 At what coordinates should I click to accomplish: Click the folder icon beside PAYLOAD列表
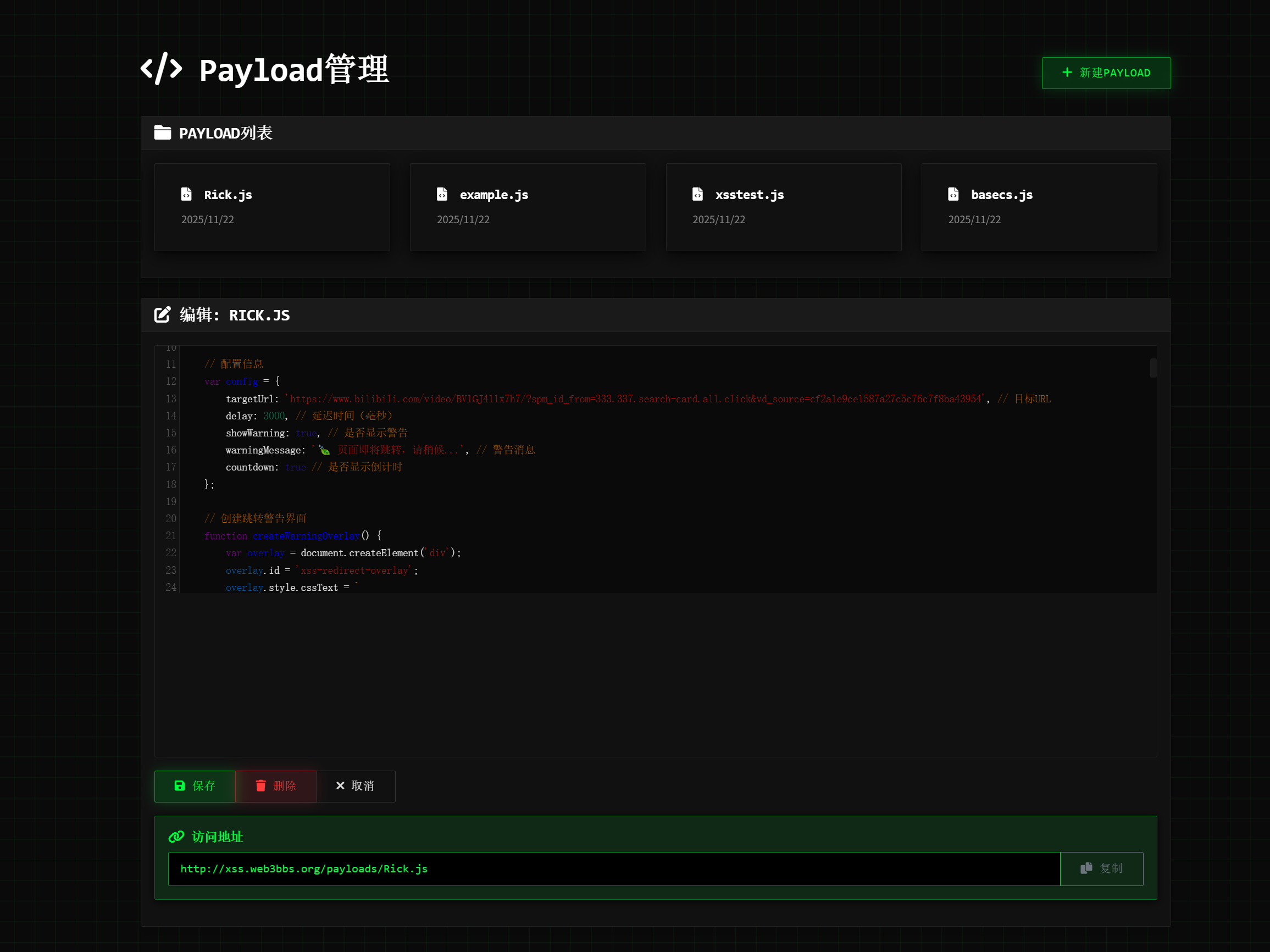coord(163,132)
